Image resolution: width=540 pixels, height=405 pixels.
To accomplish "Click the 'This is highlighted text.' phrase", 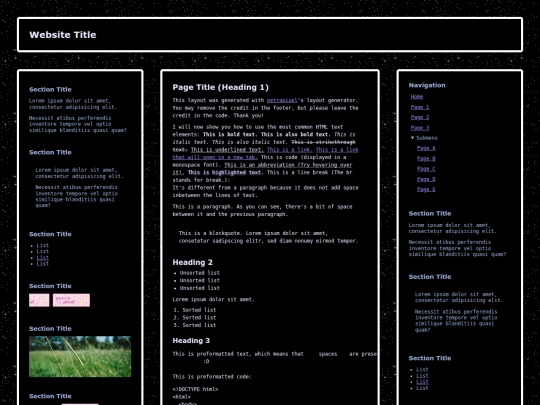I will coord(225,172).
